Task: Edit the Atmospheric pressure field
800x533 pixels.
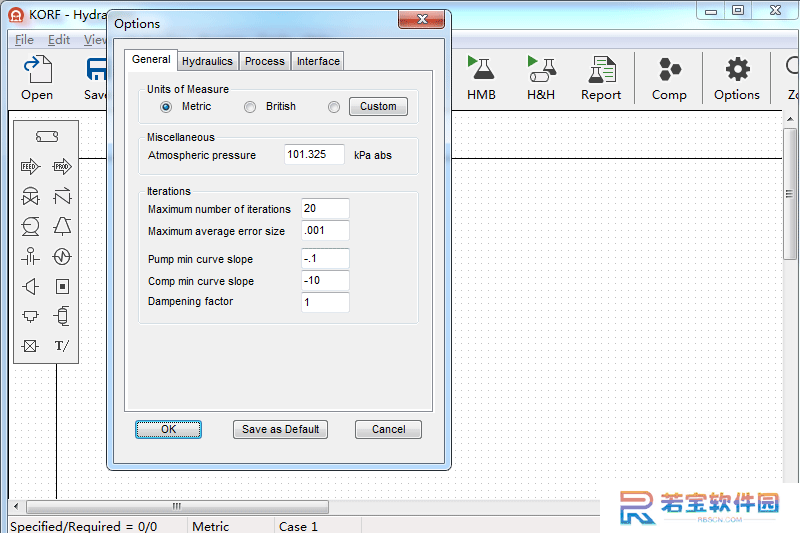Action: [x=314, y=155]
